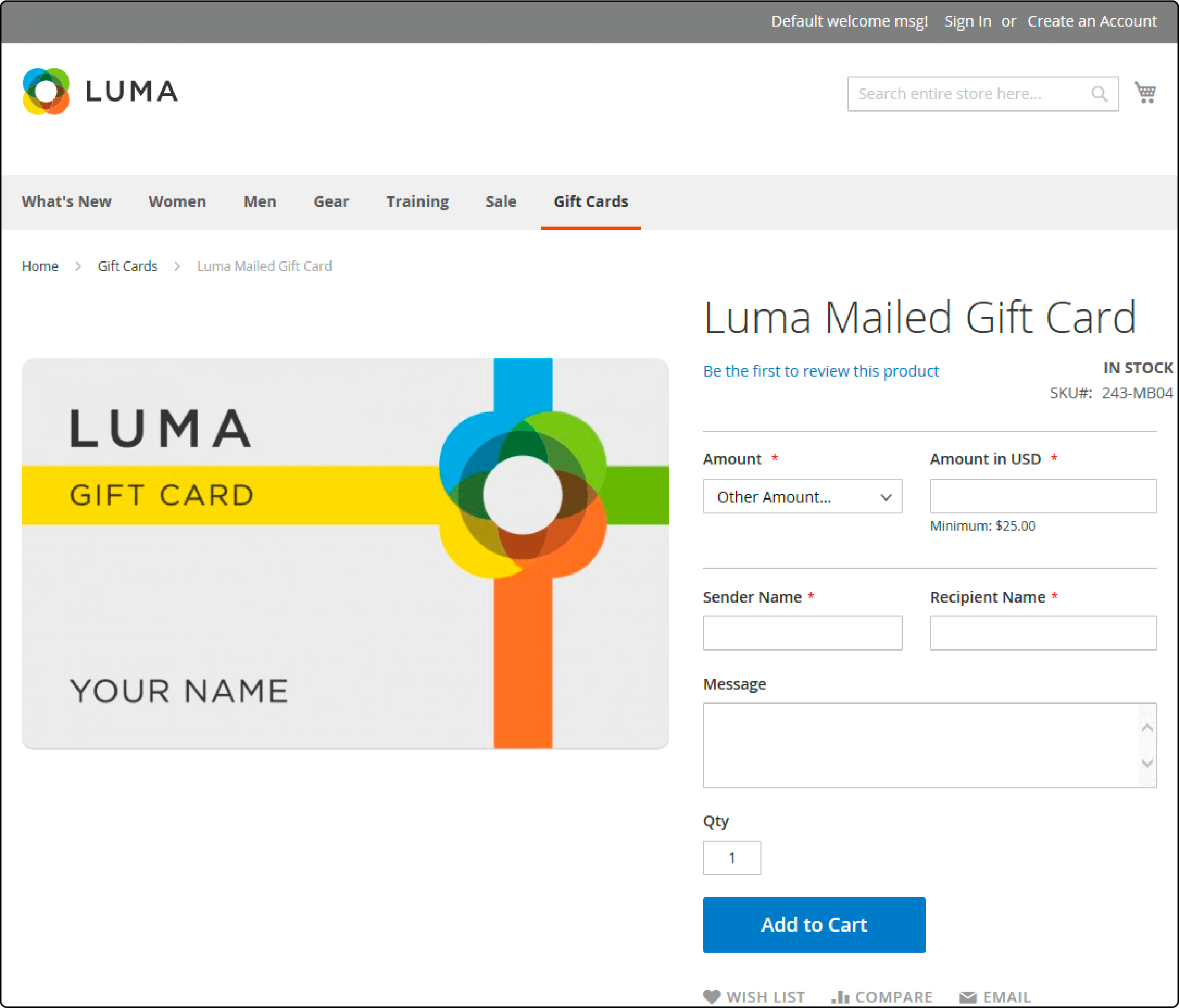Click the Default welcome msg! text
The height and width of the screenshot is (1008, 1179).
pyautogui.click(x=849, y=21)
